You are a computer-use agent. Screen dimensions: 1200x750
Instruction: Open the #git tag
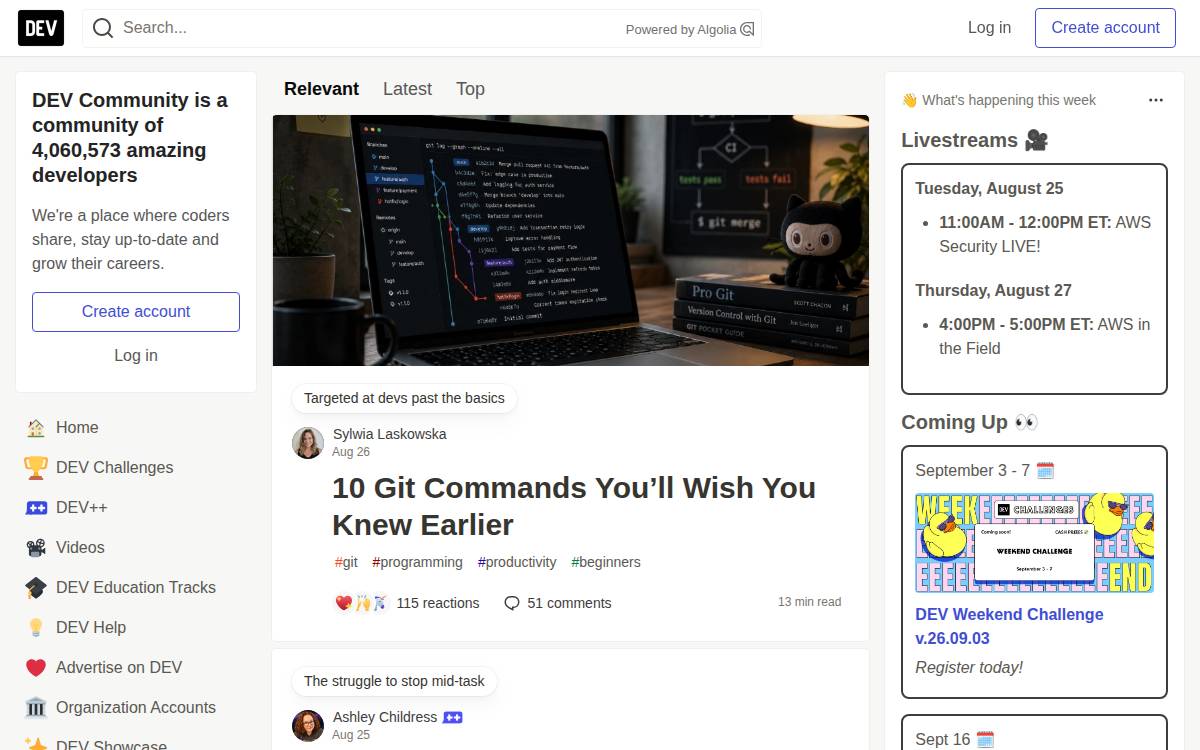click(346, 562)
